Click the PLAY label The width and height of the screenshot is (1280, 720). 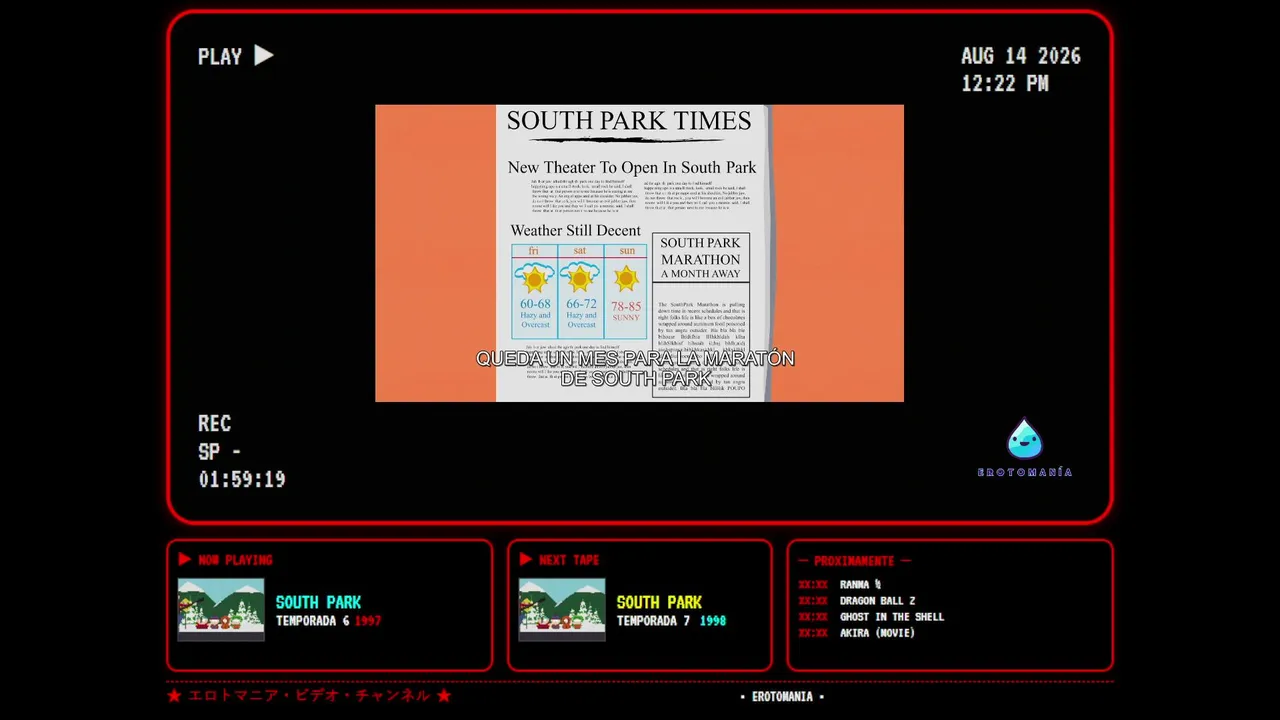pyautogui.click(x=220, y=57)
